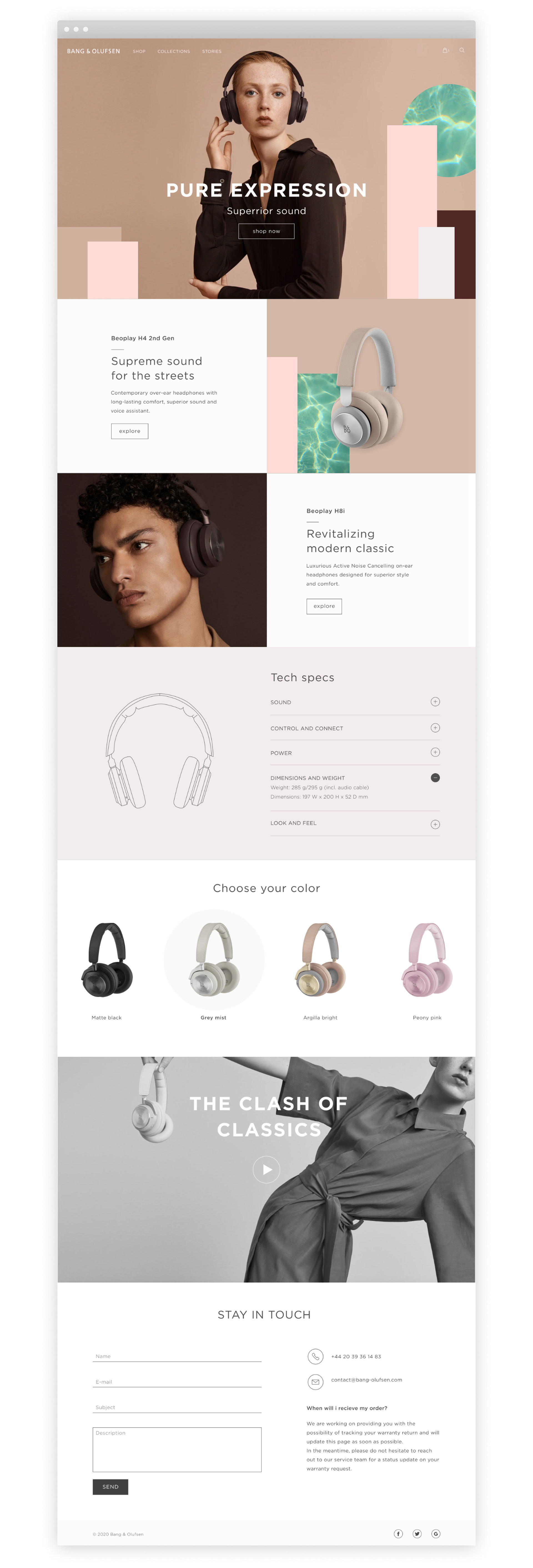The height and width of the screenshot is (1568, 533).
Task: Click the shop now button
Action: pyautogui.click(x=266, y=231)
